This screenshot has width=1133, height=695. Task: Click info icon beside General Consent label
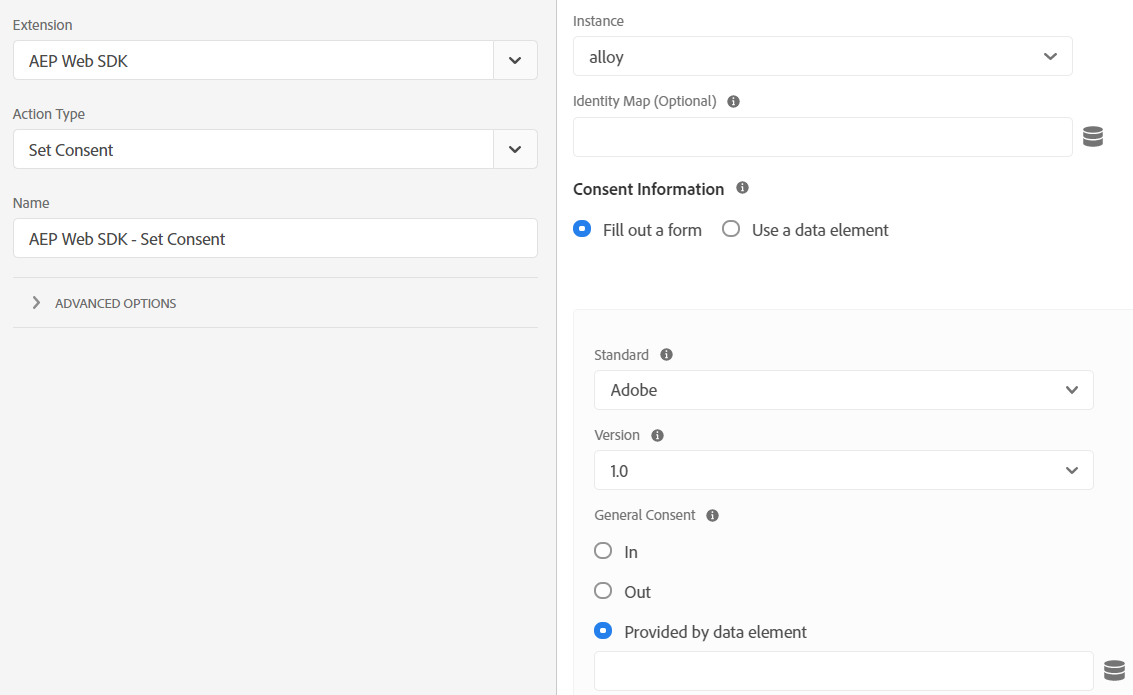(712, 515)
